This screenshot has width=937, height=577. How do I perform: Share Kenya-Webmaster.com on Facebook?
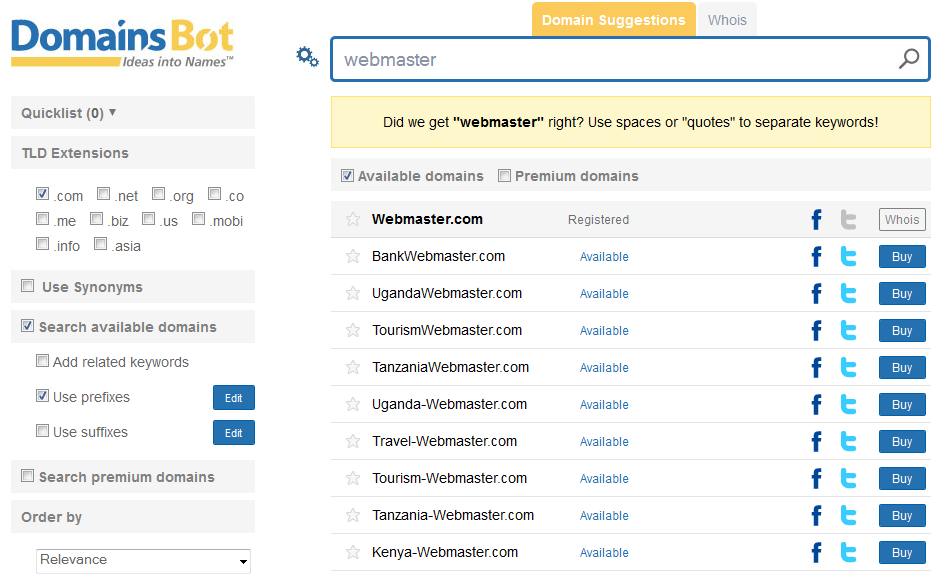coord(816,553)
